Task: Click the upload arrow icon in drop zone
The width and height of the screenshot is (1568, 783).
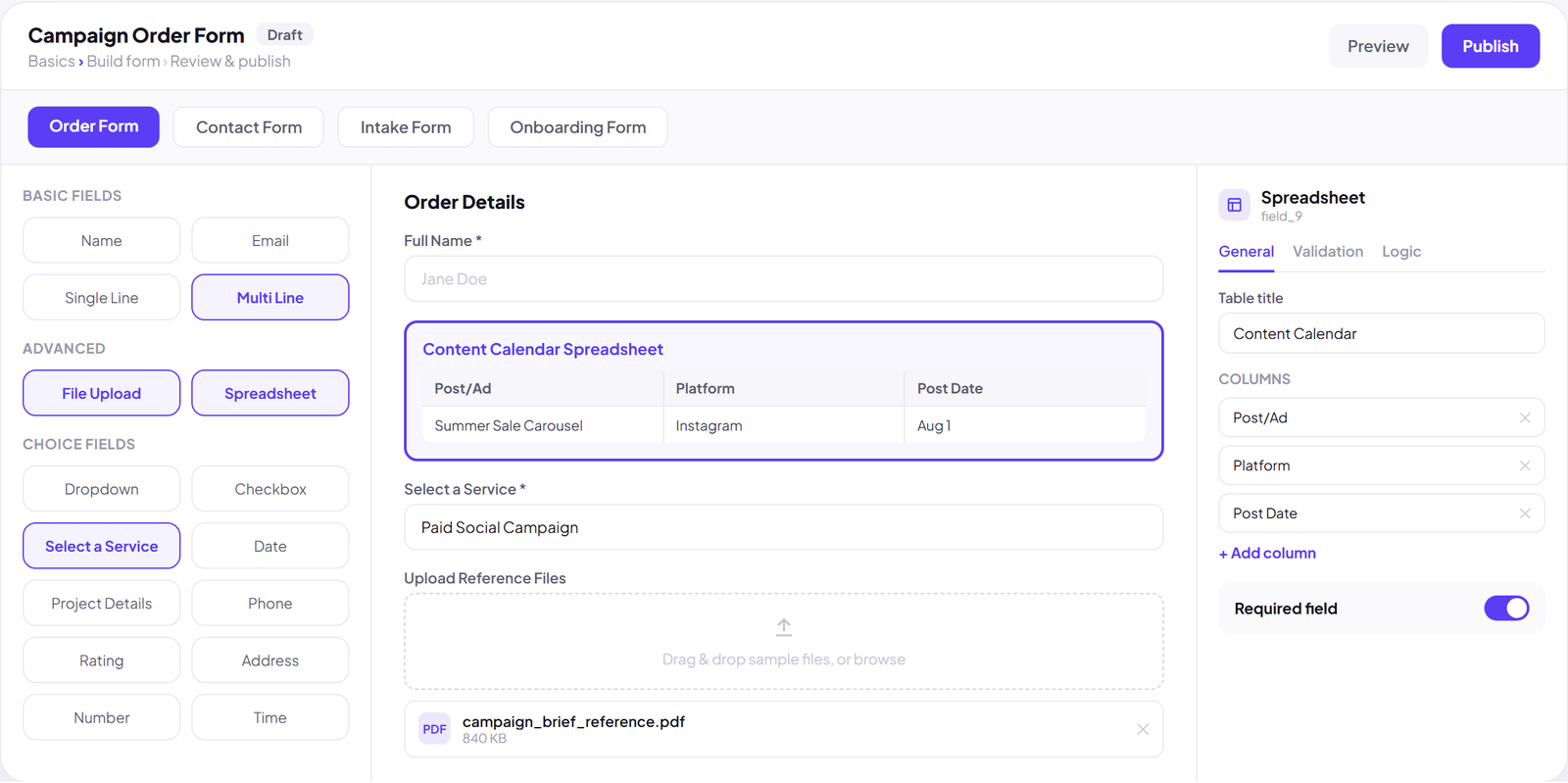Action: pos(784,627)
